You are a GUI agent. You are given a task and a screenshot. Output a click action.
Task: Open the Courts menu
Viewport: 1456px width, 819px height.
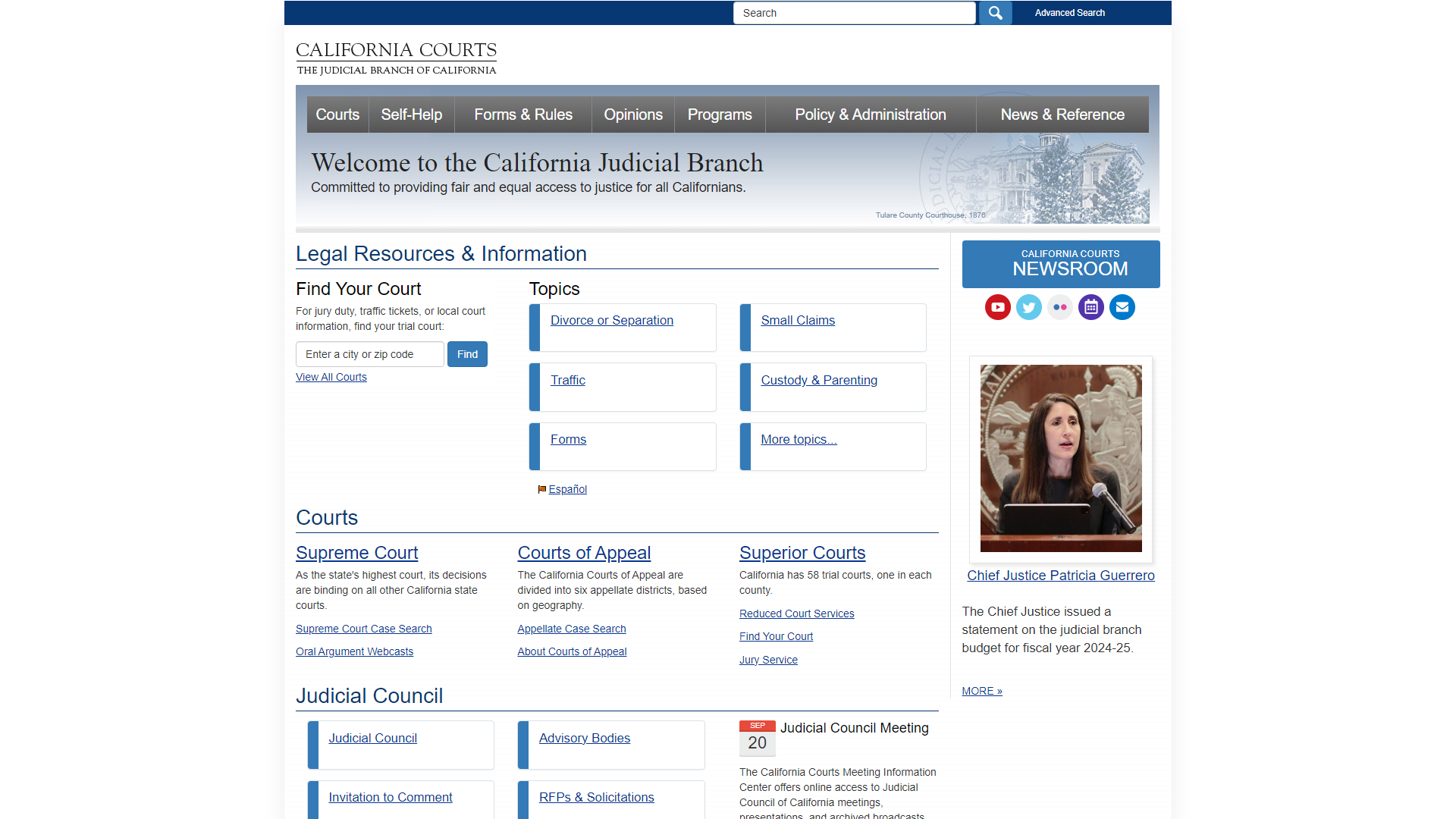point(337,115)
